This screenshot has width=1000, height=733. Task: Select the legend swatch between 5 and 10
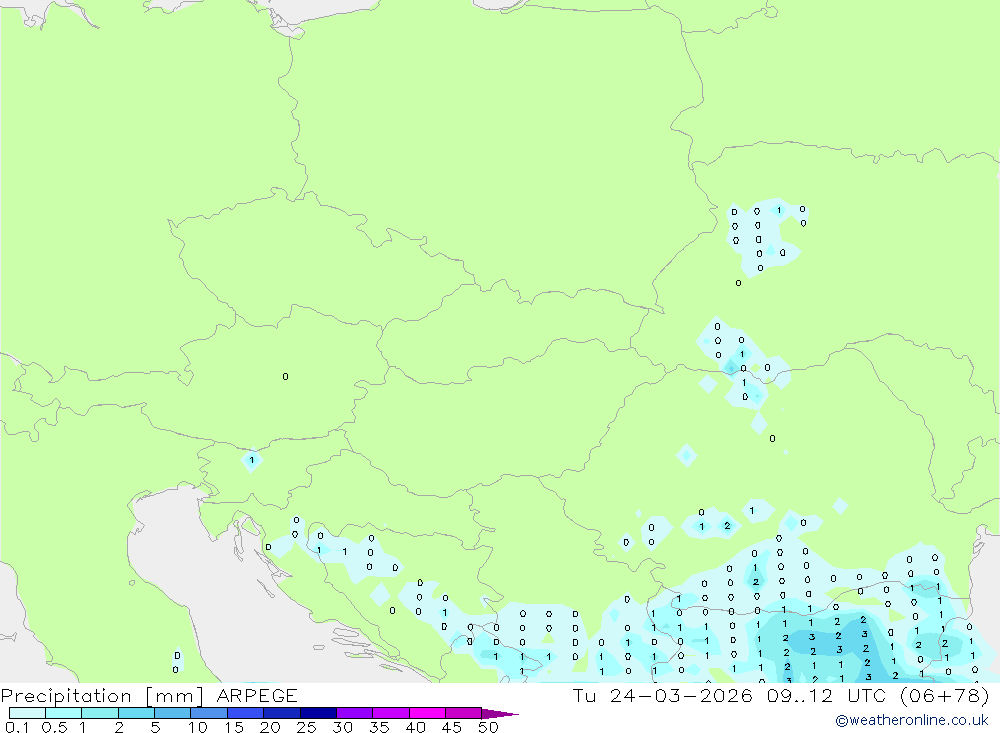click(173, 713)
